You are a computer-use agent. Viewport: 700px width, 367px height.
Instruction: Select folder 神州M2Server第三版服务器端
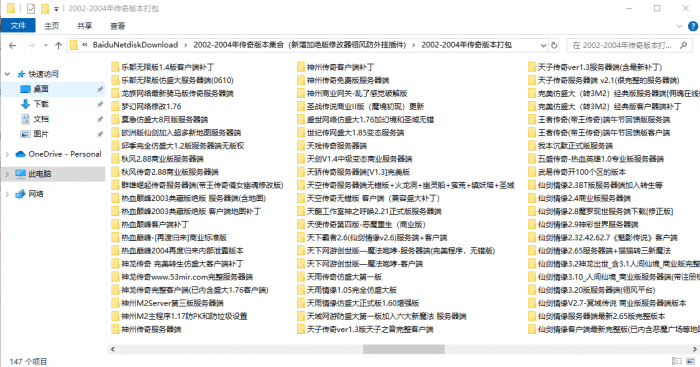pos(167,303)
